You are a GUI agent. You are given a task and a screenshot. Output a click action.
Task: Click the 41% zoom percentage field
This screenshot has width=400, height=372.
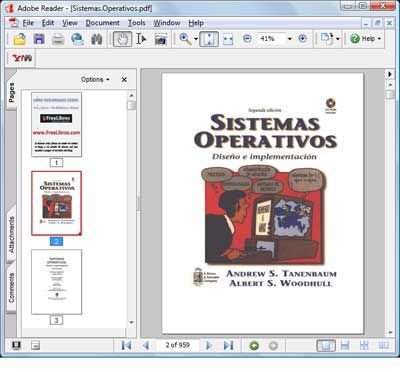click(271, 39)
